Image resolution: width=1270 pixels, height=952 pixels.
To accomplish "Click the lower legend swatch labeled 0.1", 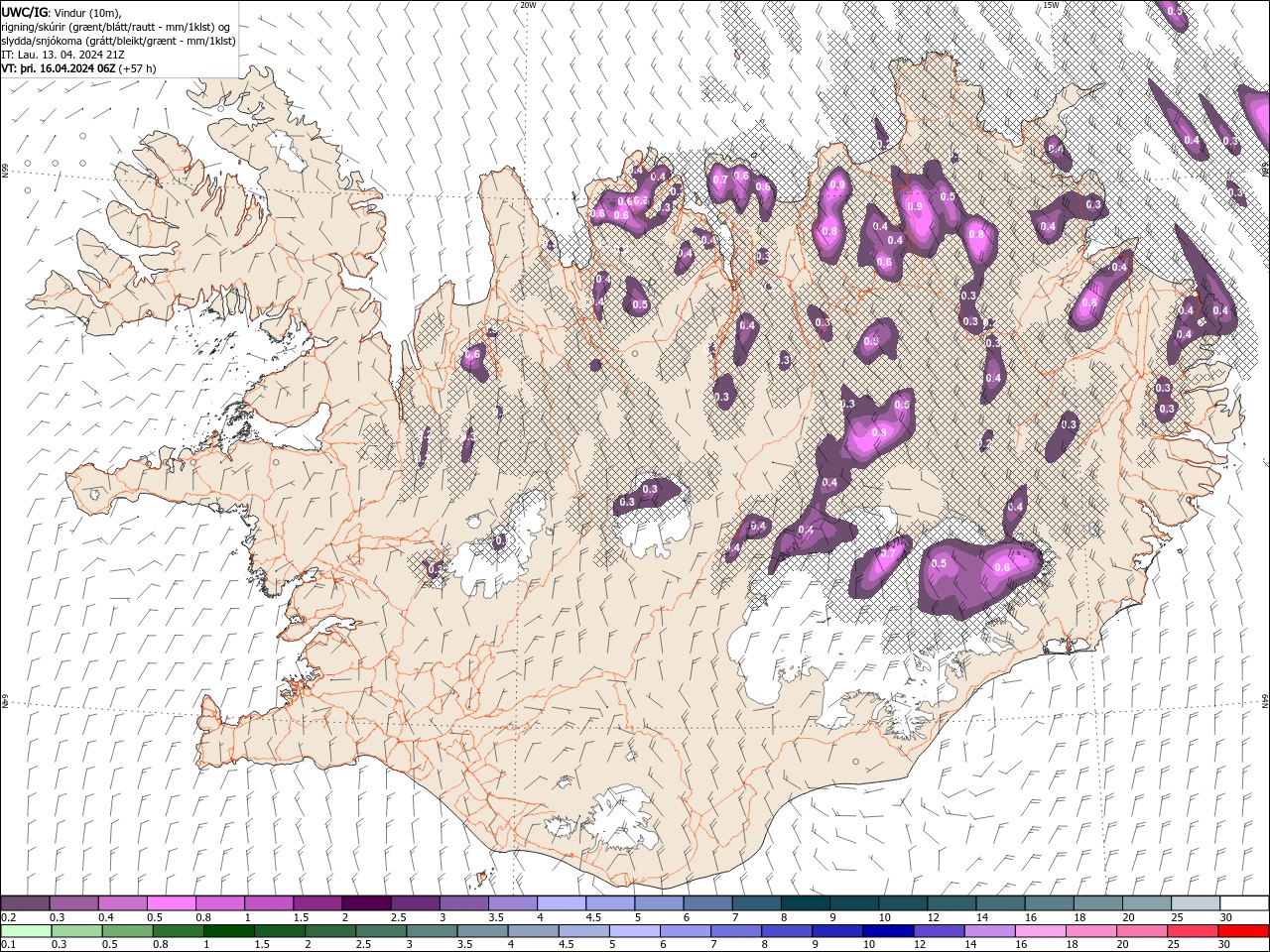I will coord(26,931).
